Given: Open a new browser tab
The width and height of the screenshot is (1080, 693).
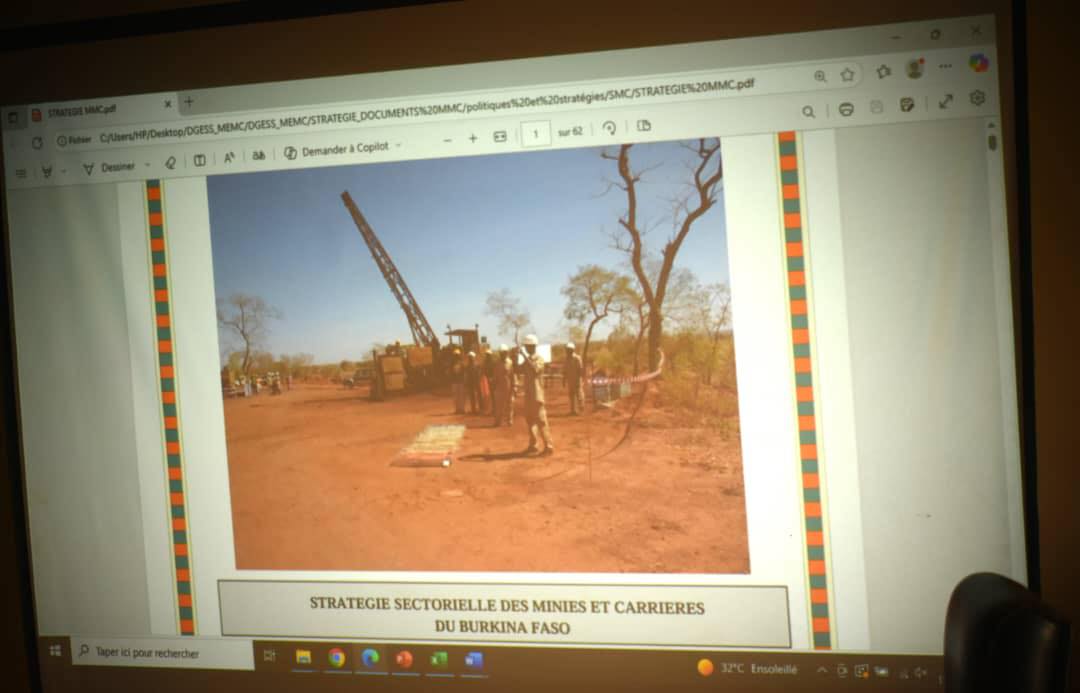Looking at the screenshot, I should point(188,102).
